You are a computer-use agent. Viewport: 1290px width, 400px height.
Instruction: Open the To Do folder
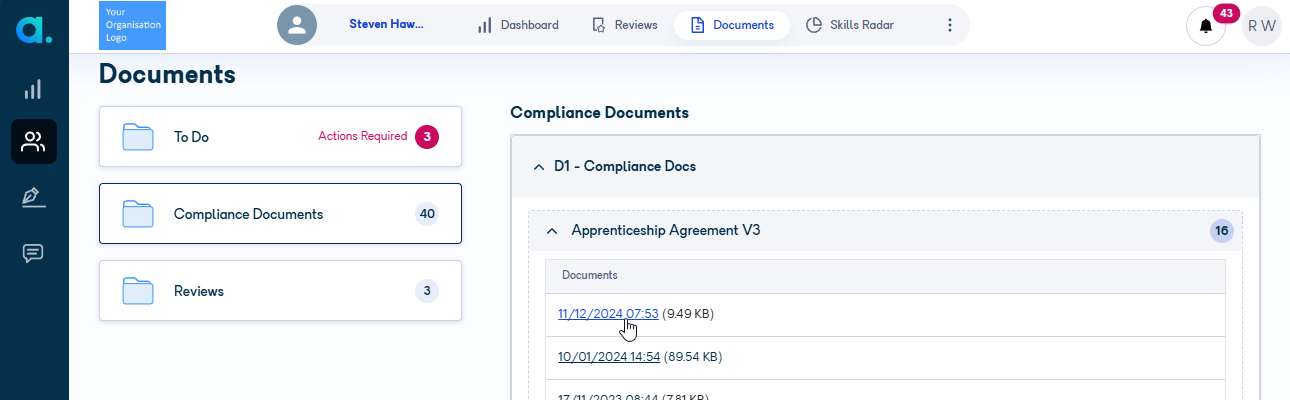click(280, 136)
